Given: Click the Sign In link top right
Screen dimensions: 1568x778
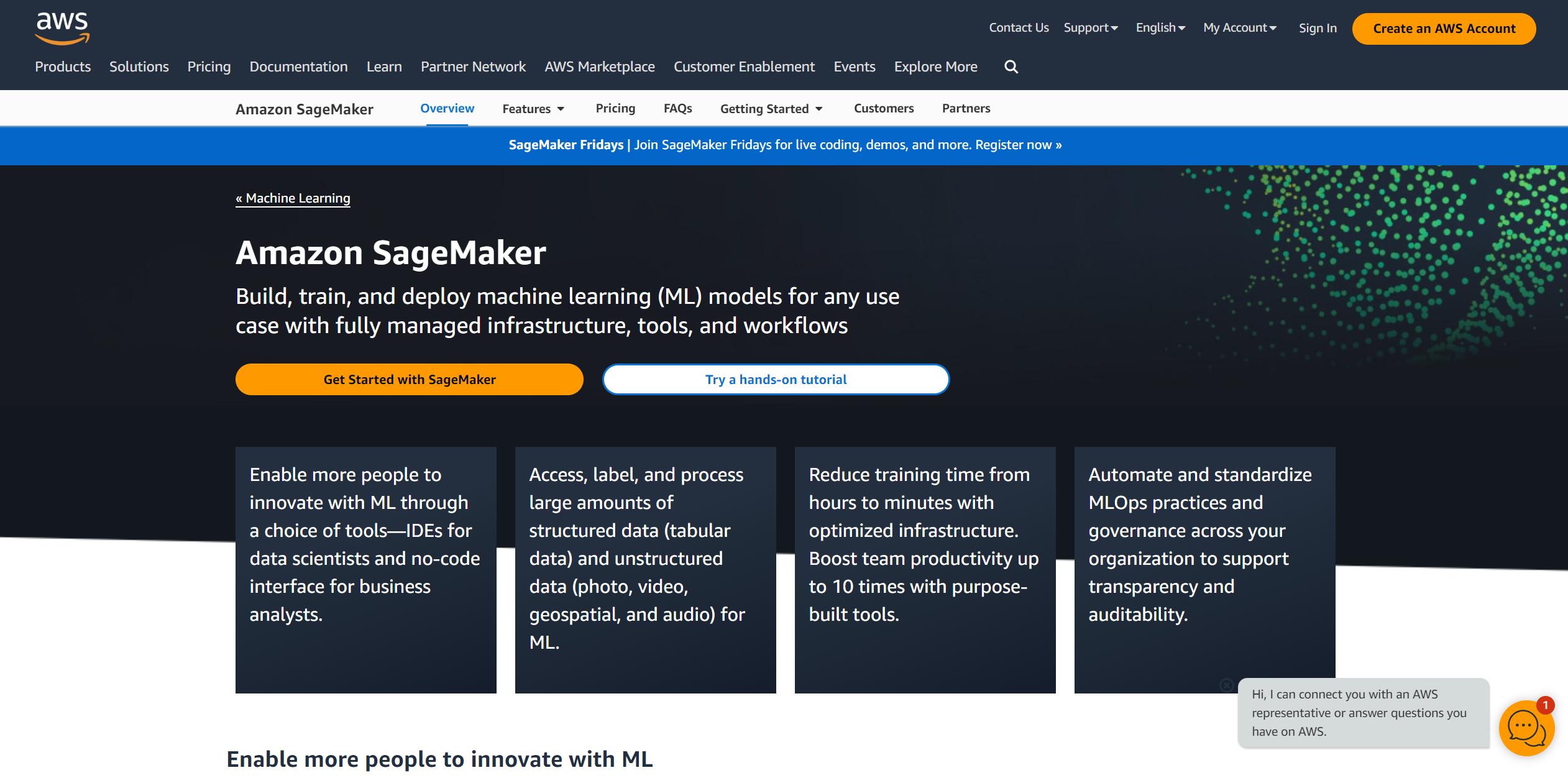Looking at the screenshot, I should pos(1317,28).
